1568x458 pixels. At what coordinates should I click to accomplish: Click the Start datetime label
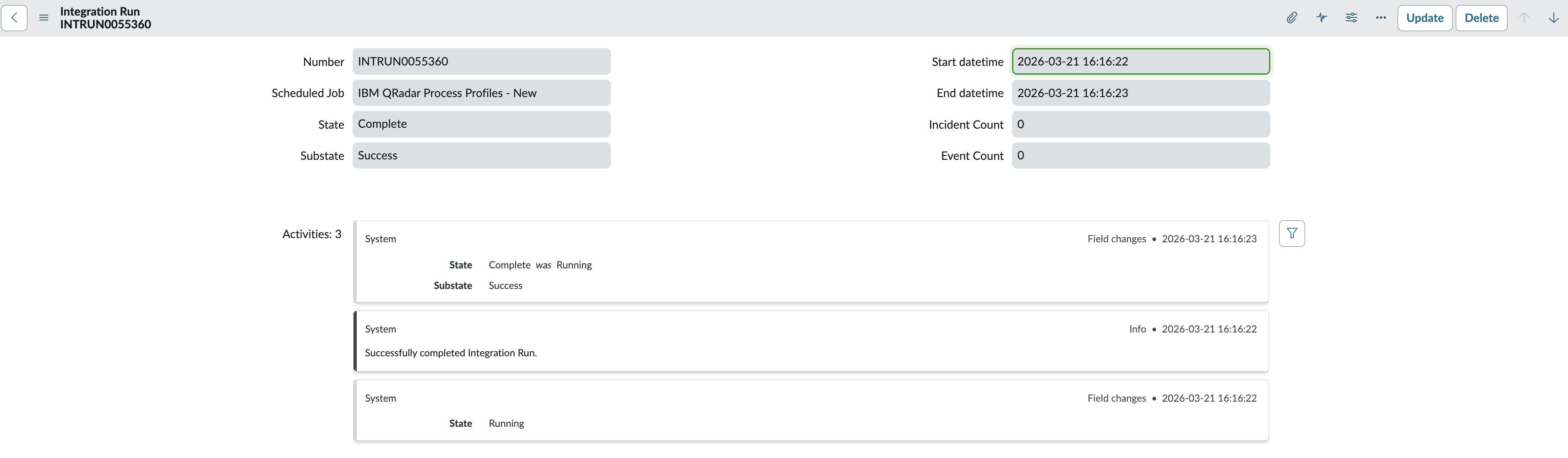(x=967, y=61)
